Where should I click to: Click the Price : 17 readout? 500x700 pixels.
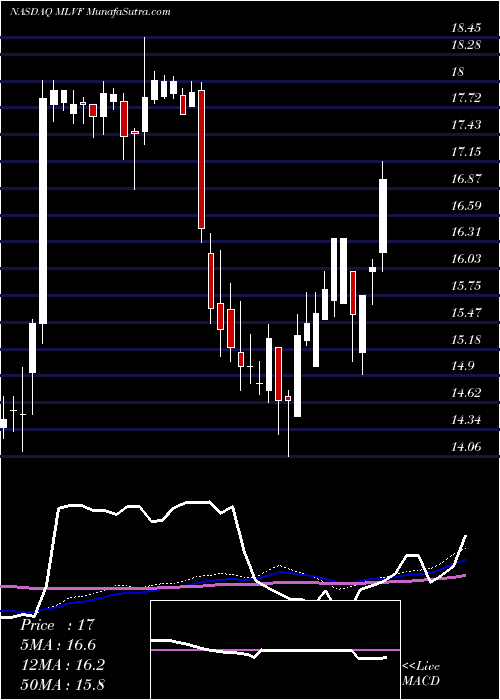pyautogui.click(x=57, y=625)
